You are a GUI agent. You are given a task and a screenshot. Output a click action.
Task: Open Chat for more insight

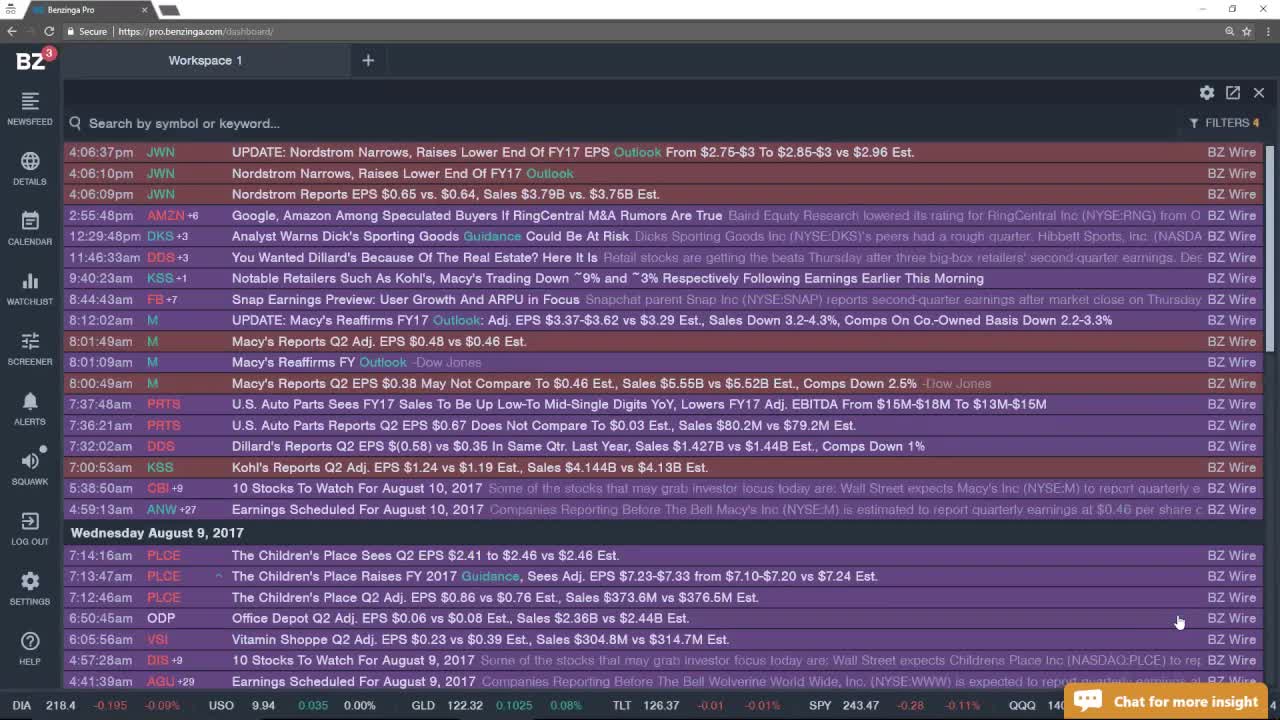pos(1166,701)
